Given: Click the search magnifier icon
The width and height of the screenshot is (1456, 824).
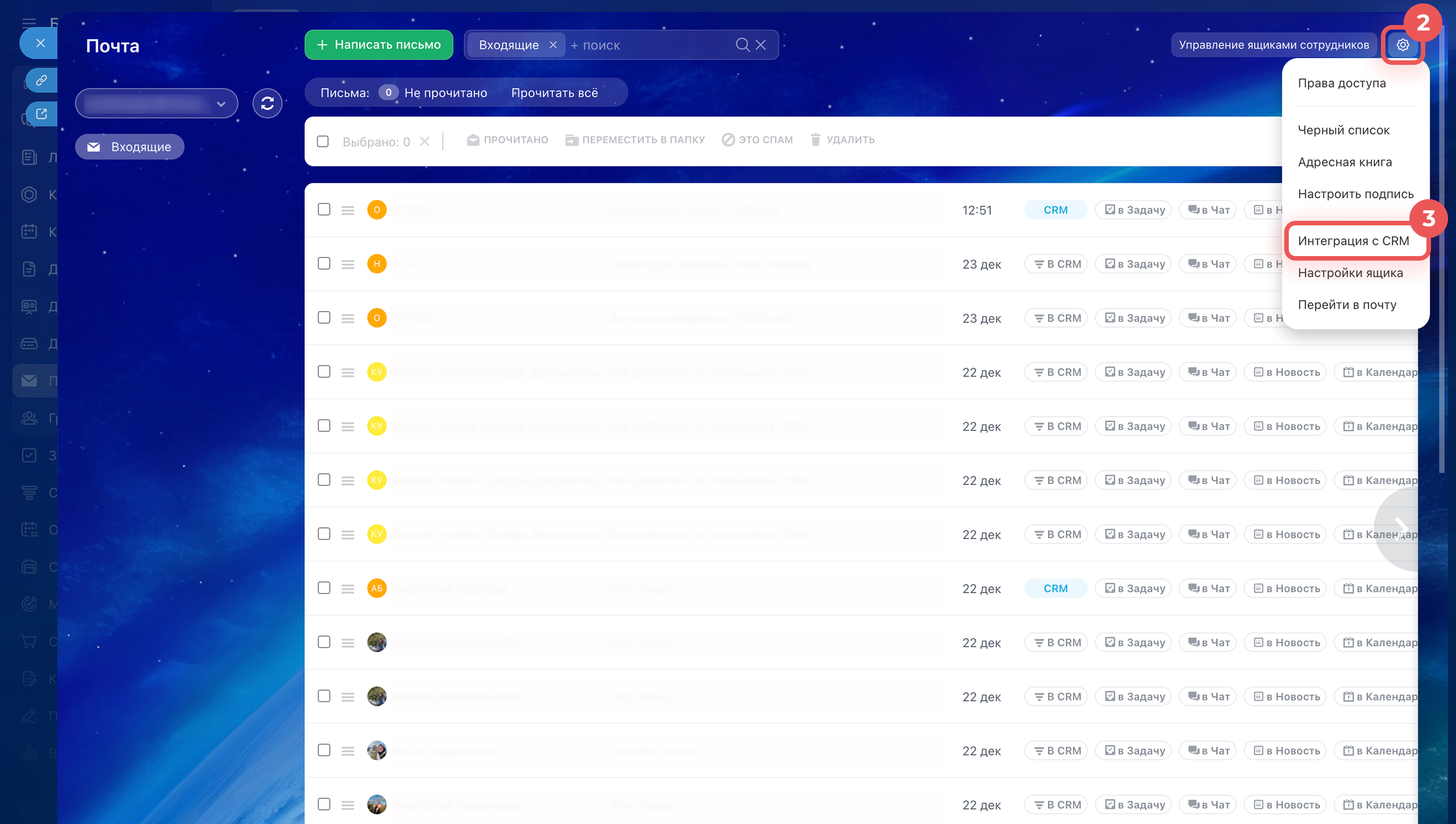Looking at the screenshot, I should (x=742, y=45).
